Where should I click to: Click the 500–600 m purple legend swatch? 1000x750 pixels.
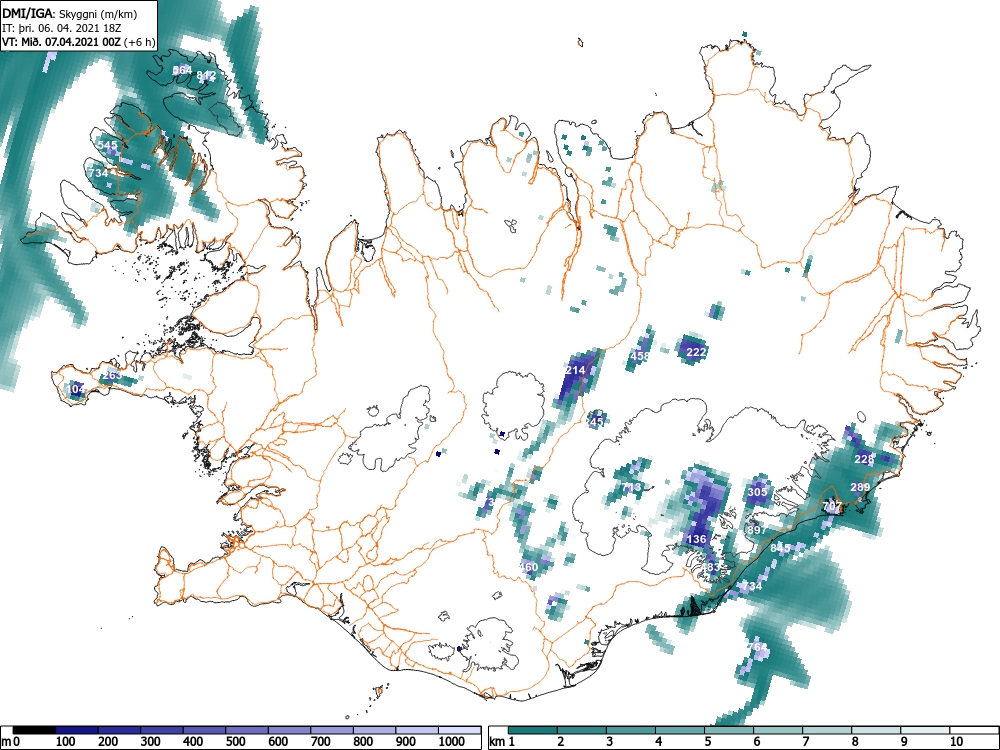(x=247, y=730)
